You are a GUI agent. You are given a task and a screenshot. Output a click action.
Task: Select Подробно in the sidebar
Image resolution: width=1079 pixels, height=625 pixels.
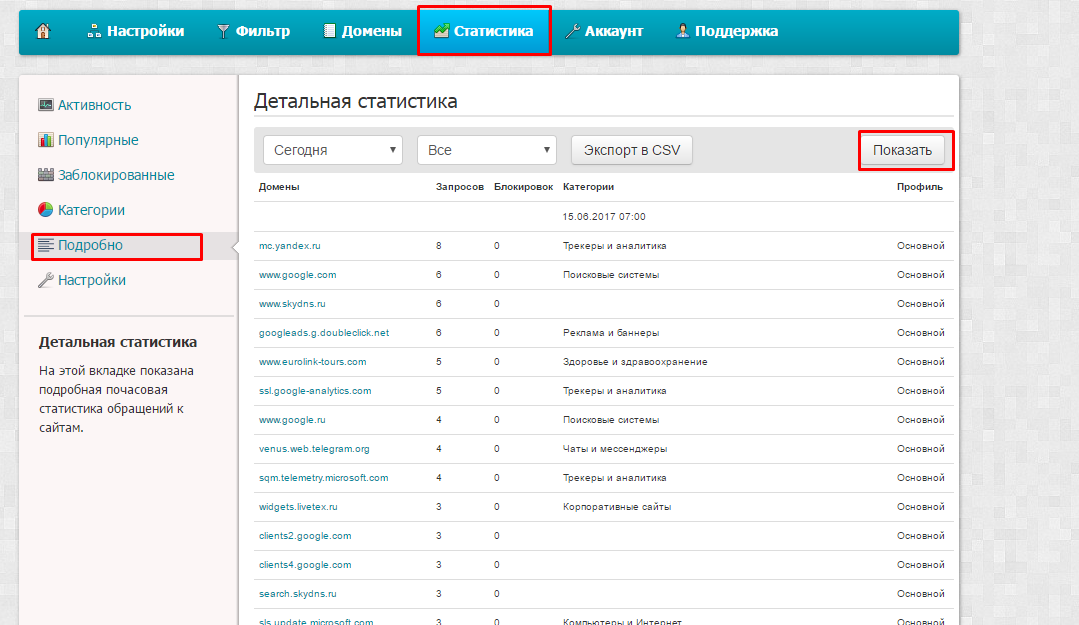pos(90,246)
